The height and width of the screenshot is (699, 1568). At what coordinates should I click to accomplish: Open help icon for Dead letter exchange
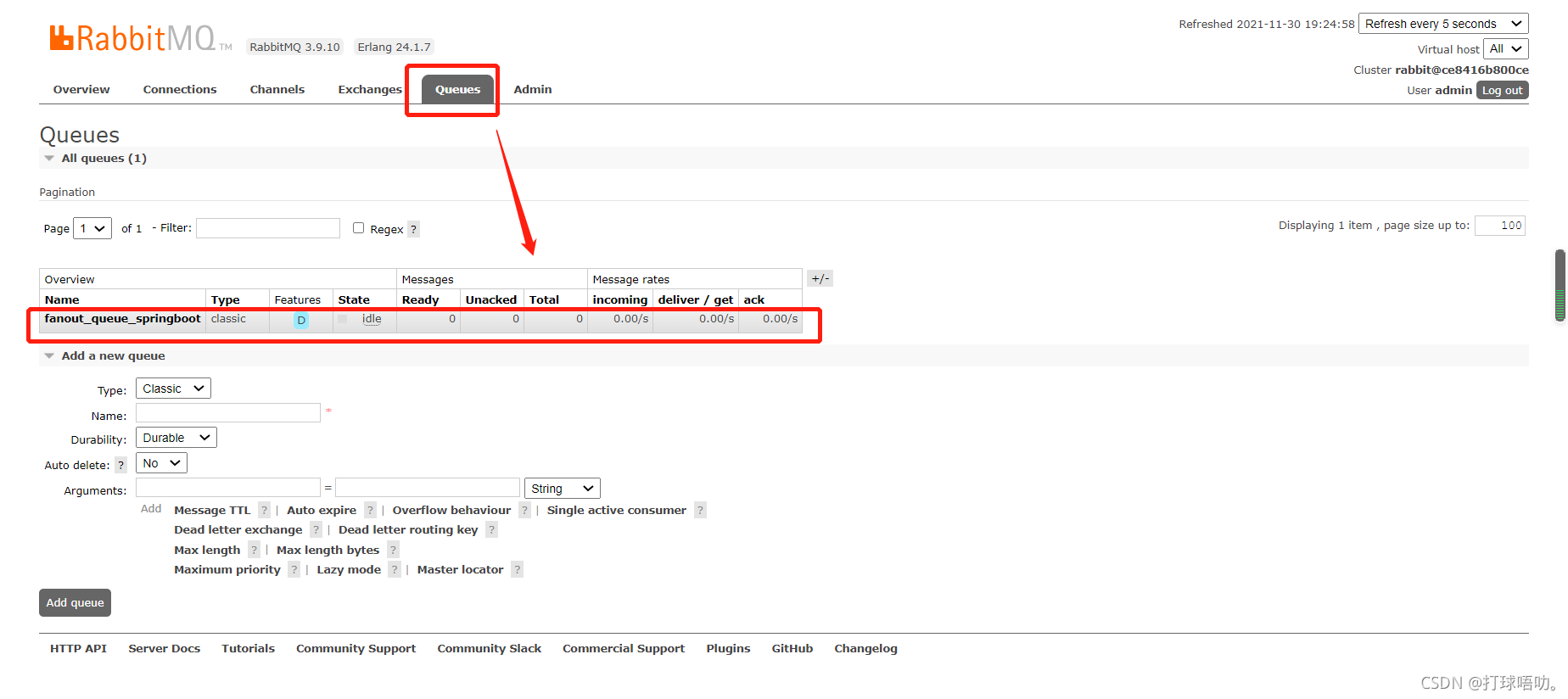click(x=316, y=529)
